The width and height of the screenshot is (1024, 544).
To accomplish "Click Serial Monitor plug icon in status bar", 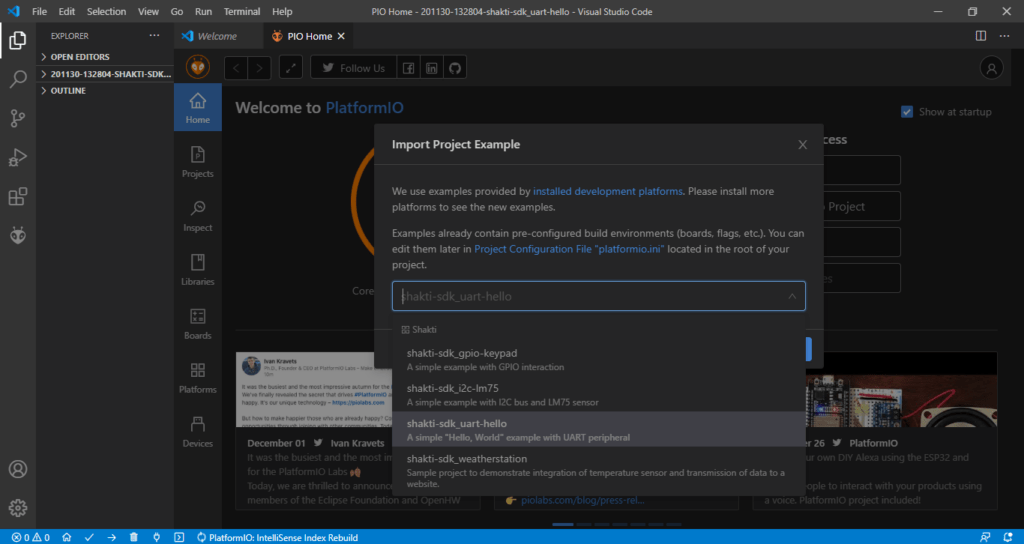I will (156, 537).
